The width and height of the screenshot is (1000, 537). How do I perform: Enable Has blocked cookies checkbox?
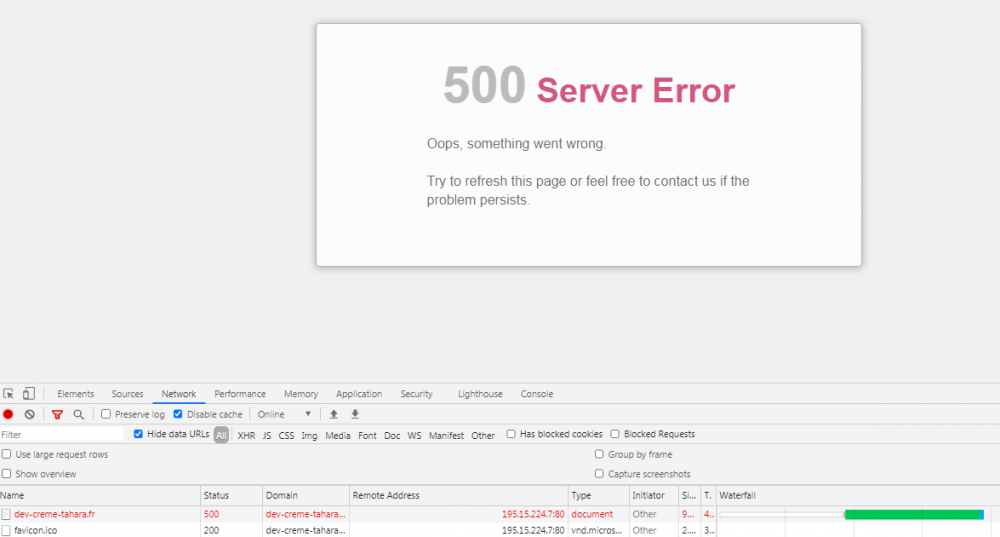[511, 434]
